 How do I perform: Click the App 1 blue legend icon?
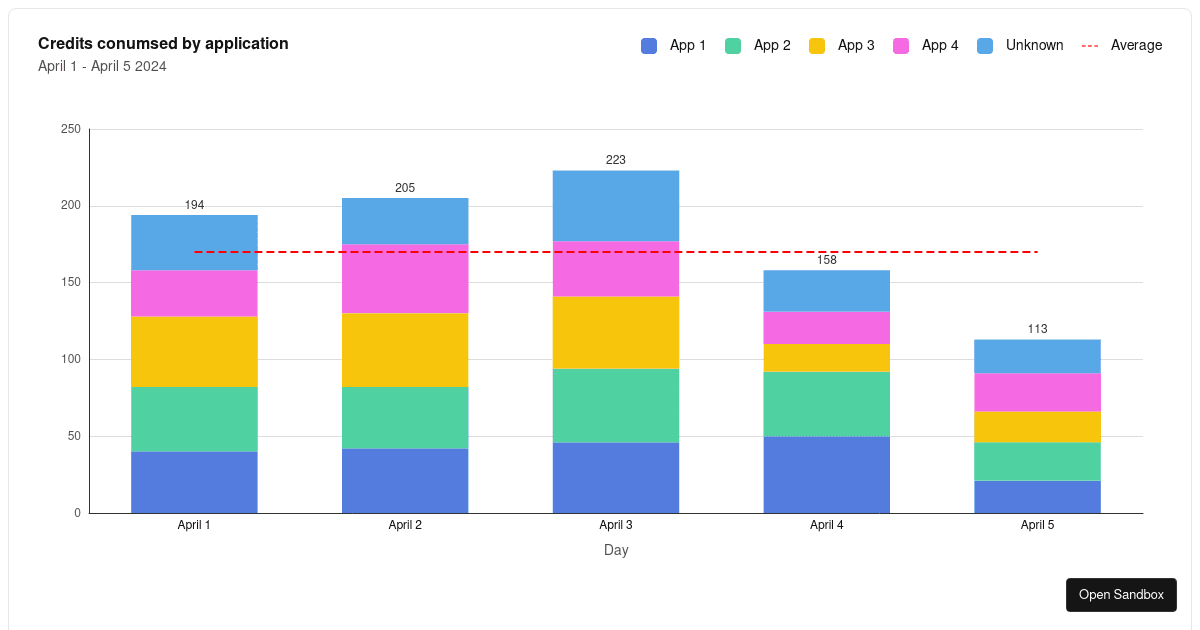click(648, 45)
